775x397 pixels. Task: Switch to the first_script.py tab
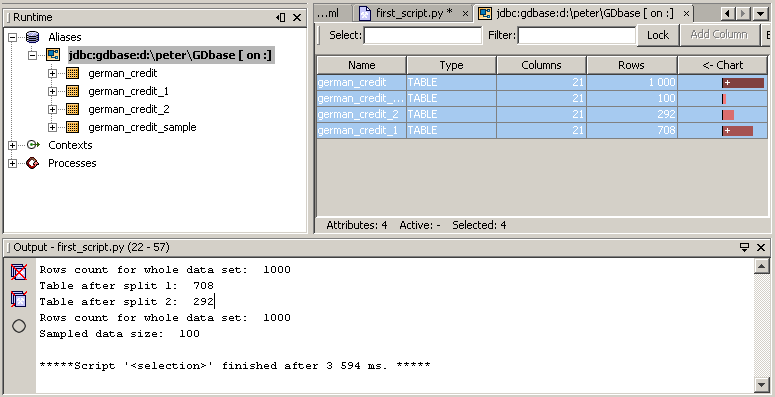(414, 13)
